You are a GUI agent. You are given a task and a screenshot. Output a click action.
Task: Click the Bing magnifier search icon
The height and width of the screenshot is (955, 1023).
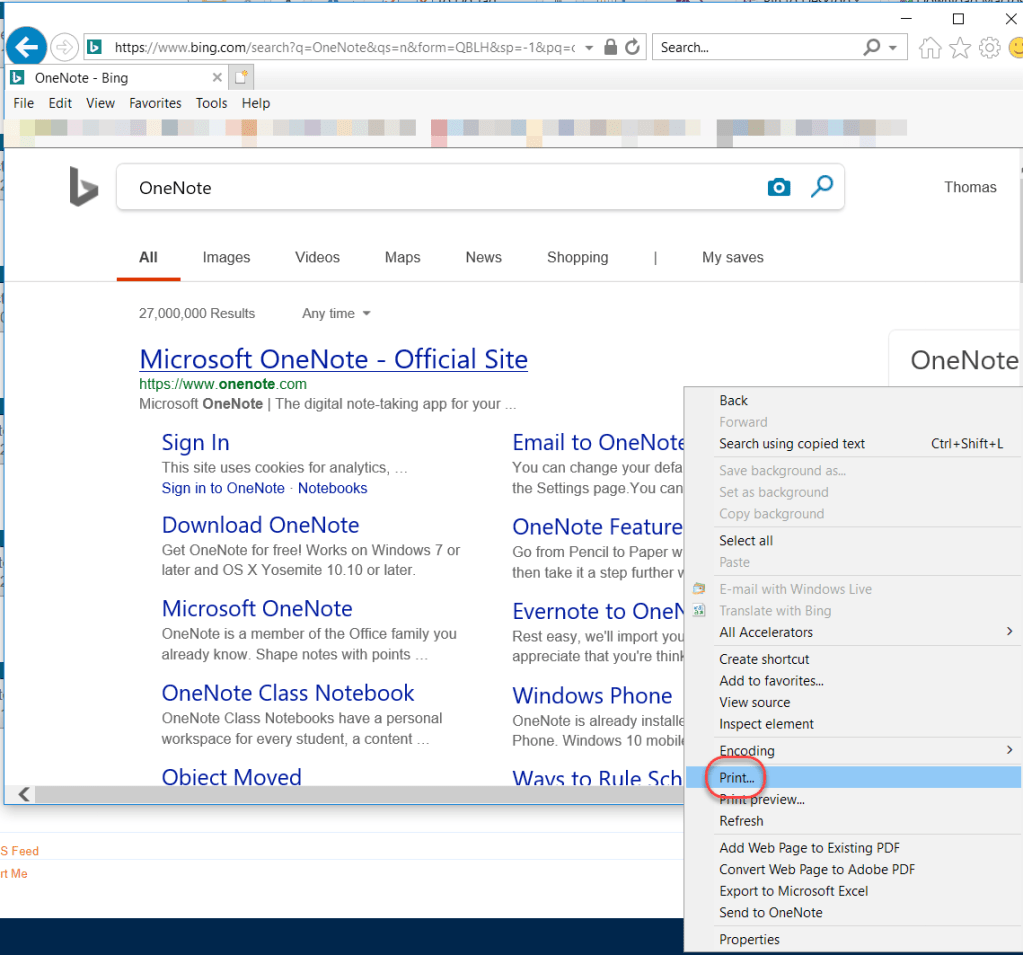coord(822,186)
